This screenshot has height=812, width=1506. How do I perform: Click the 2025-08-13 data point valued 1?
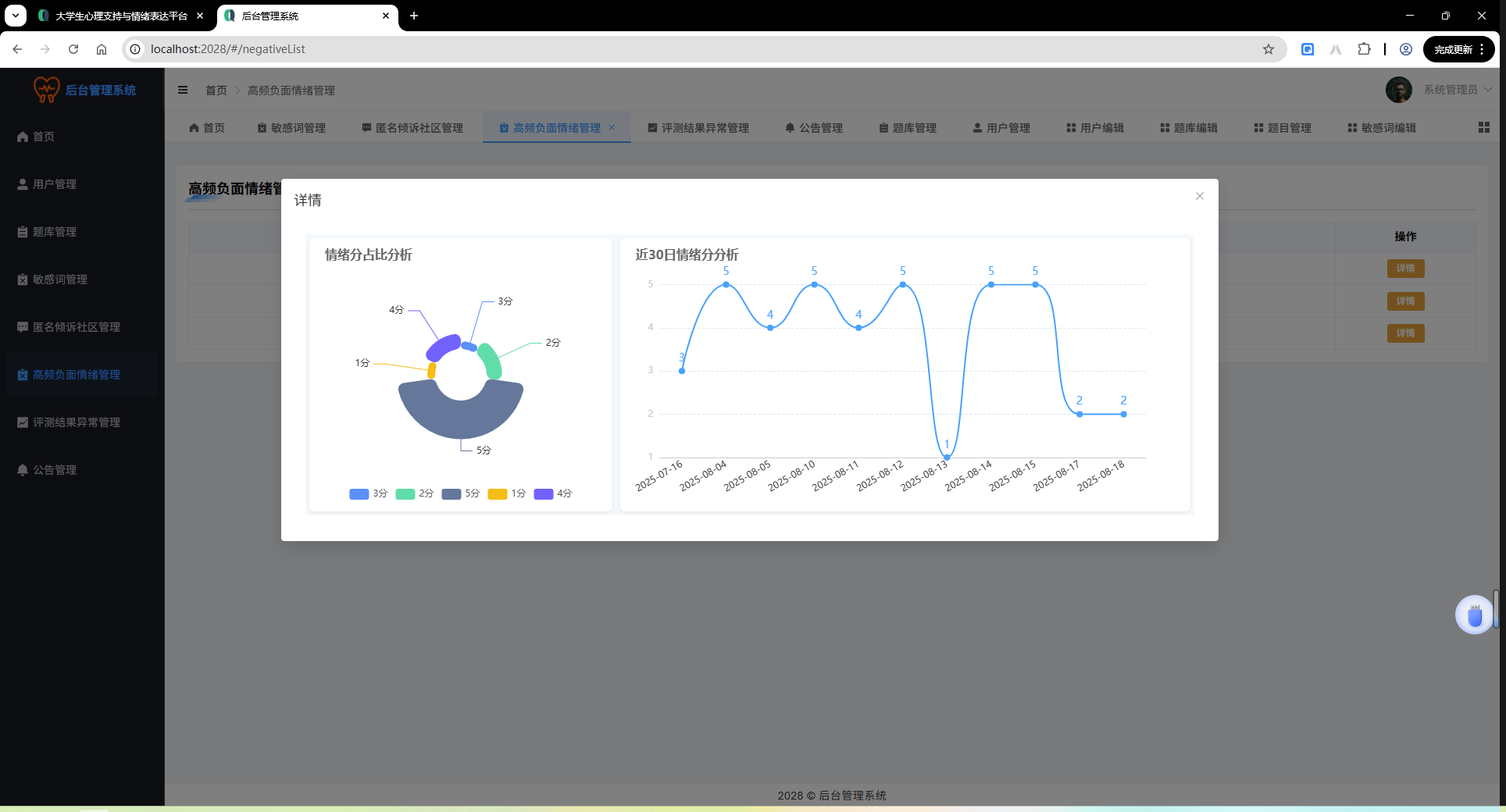[x=947, y=458]
